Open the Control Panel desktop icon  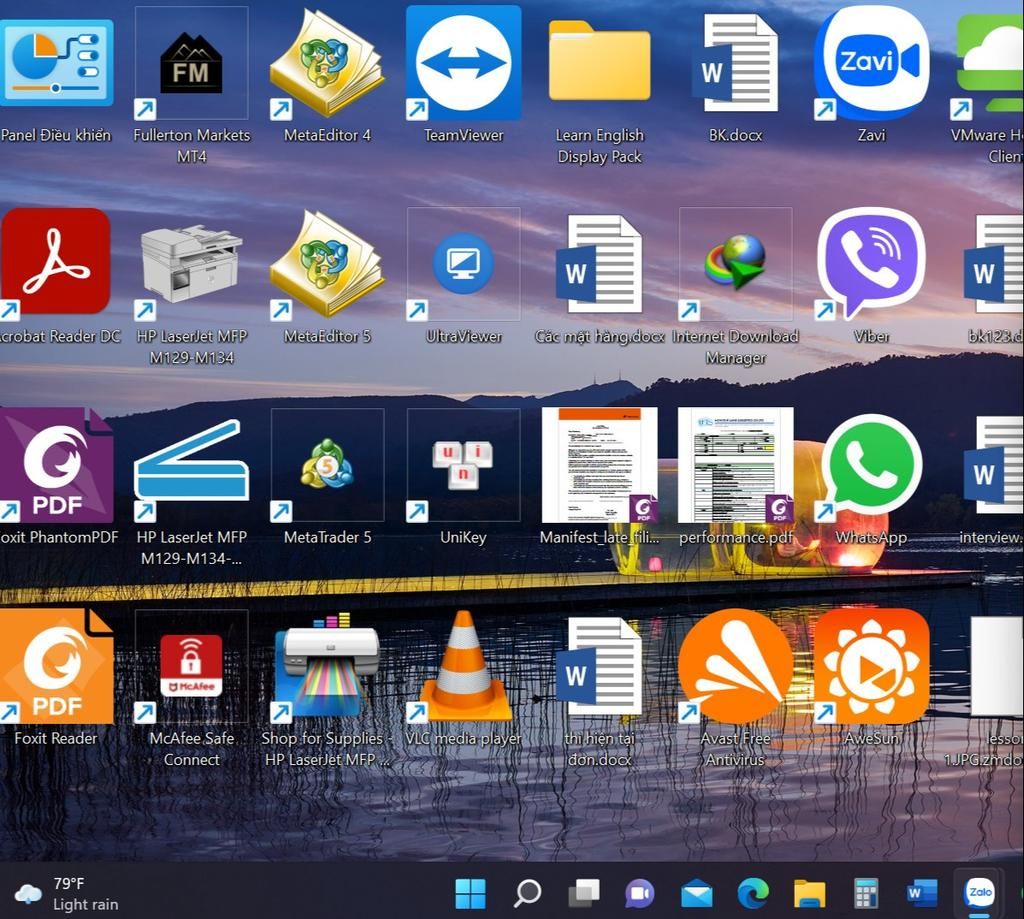pos(56,63)
